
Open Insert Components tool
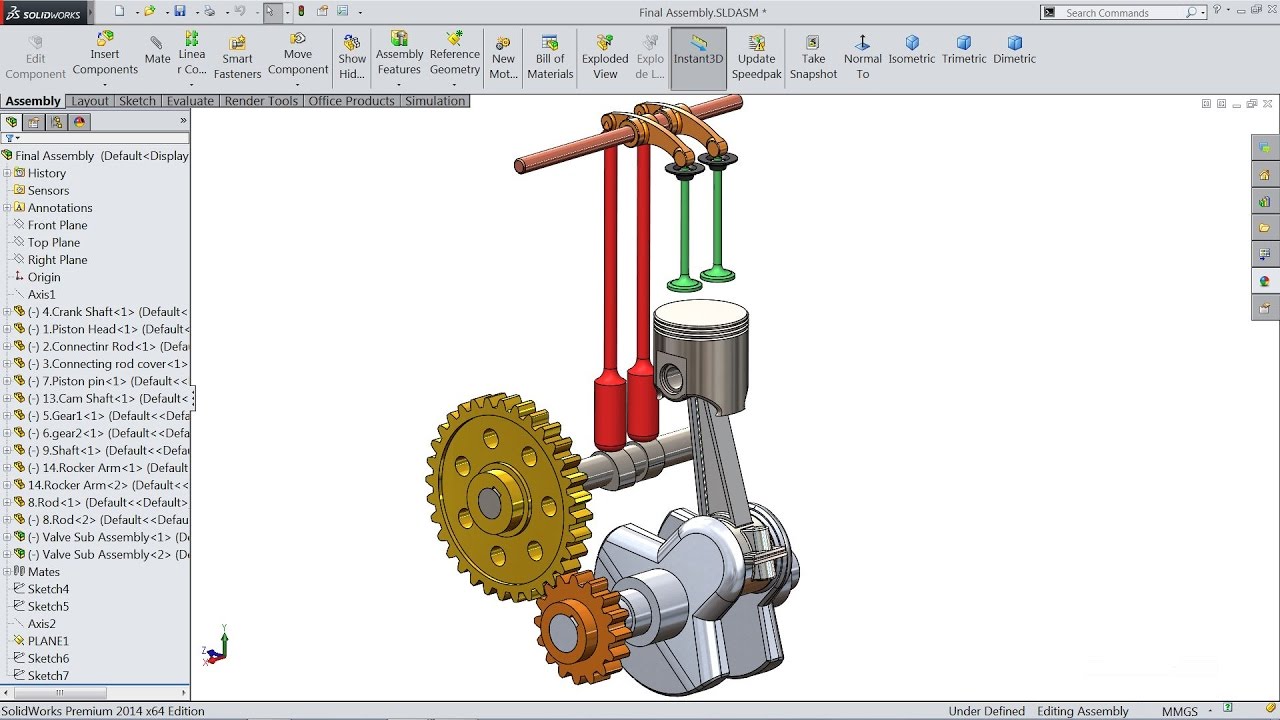click(105, 54)
